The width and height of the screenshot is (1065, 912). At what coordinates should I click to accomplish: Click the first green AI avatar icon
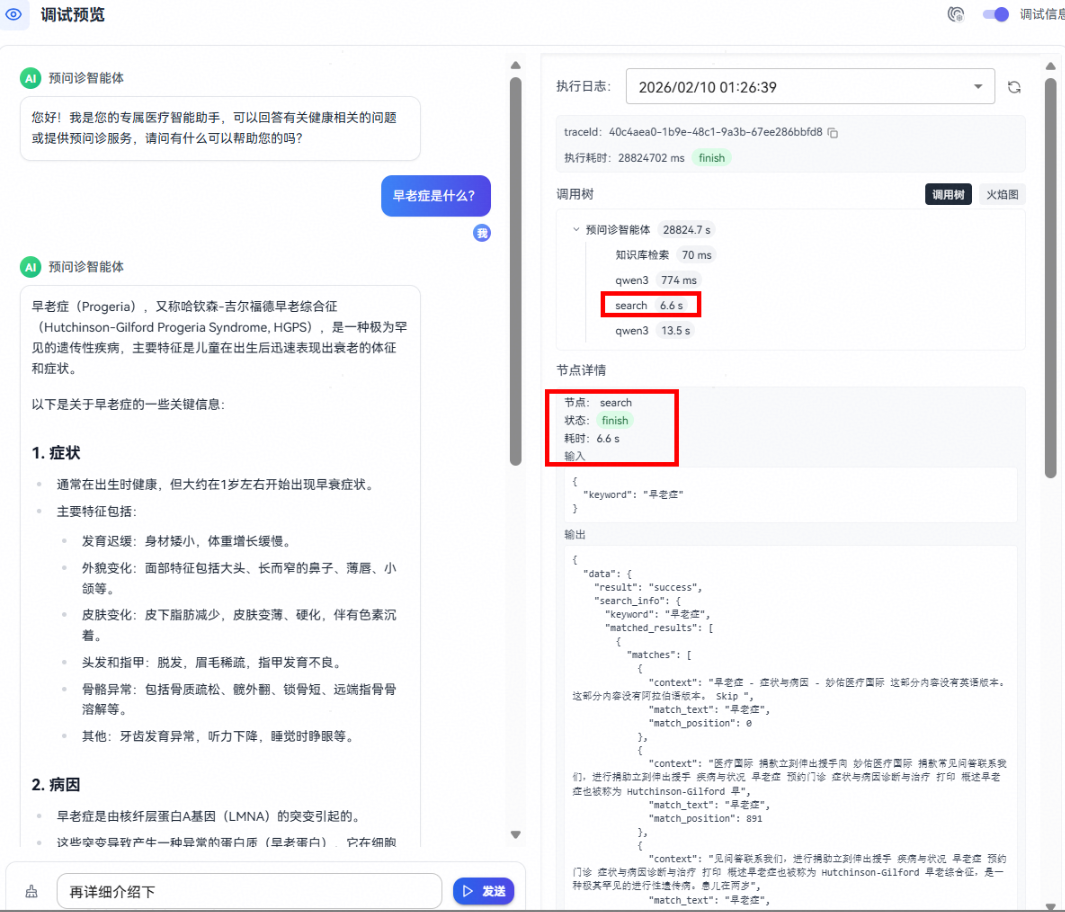point(31,78)
